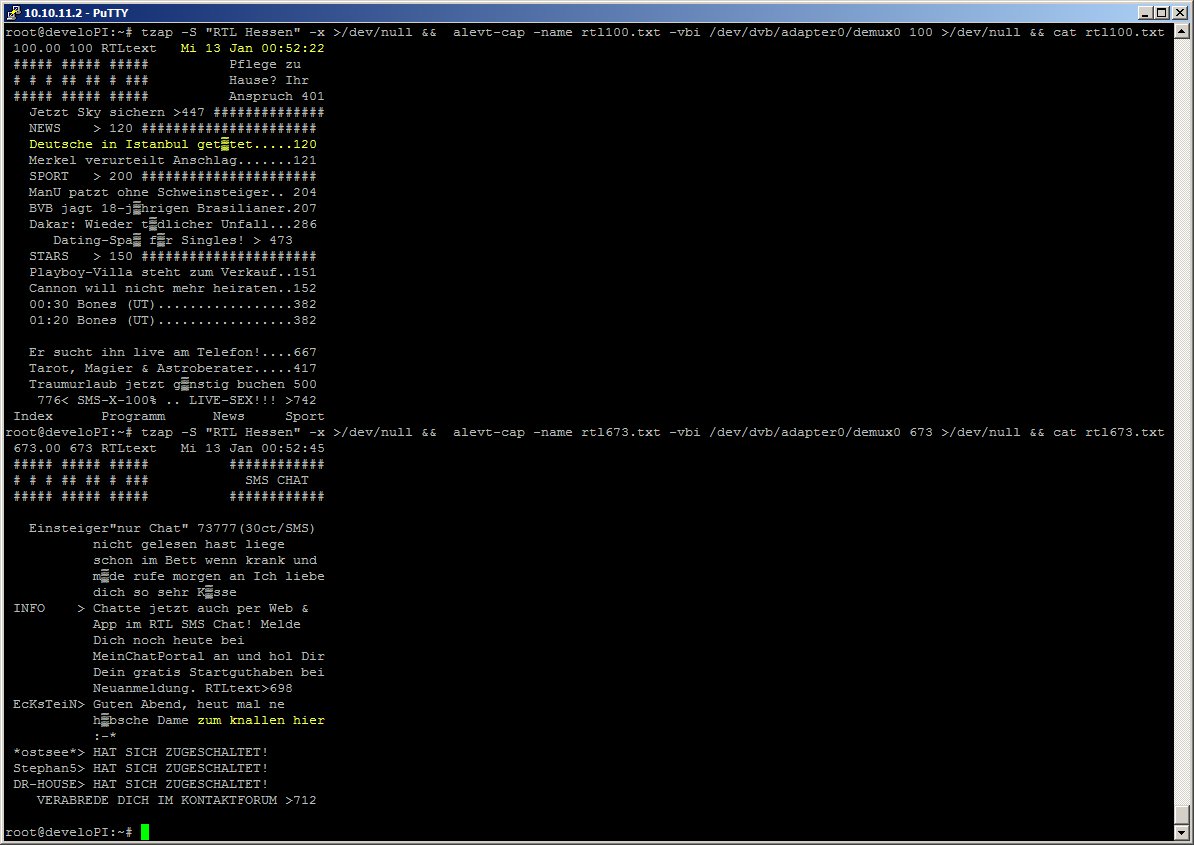This screenshot has width=1194, height=845.
Task: Click the 'DR-HOUSE>' username line
Action: tap(141, 783)
